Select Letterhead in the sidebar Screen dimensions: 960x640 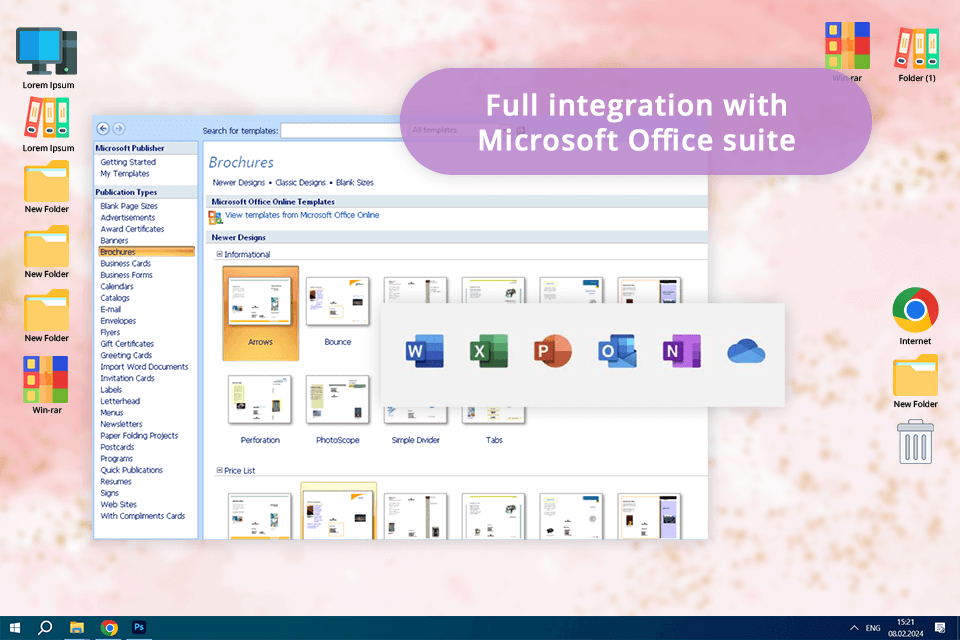click(x=120, y=401)
